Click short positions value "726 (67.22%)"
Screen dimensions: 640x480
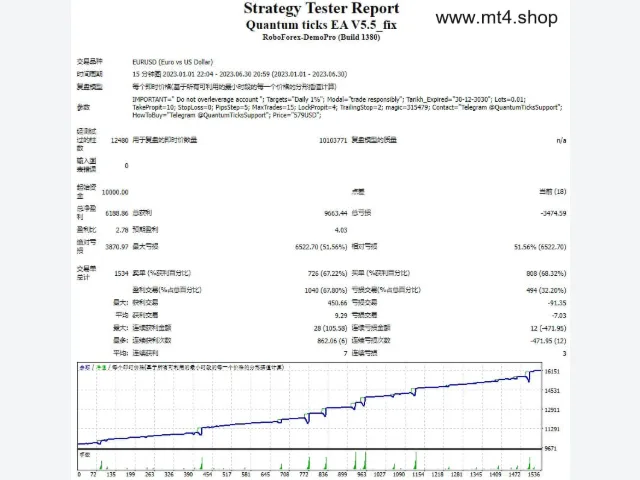[328, 273]
